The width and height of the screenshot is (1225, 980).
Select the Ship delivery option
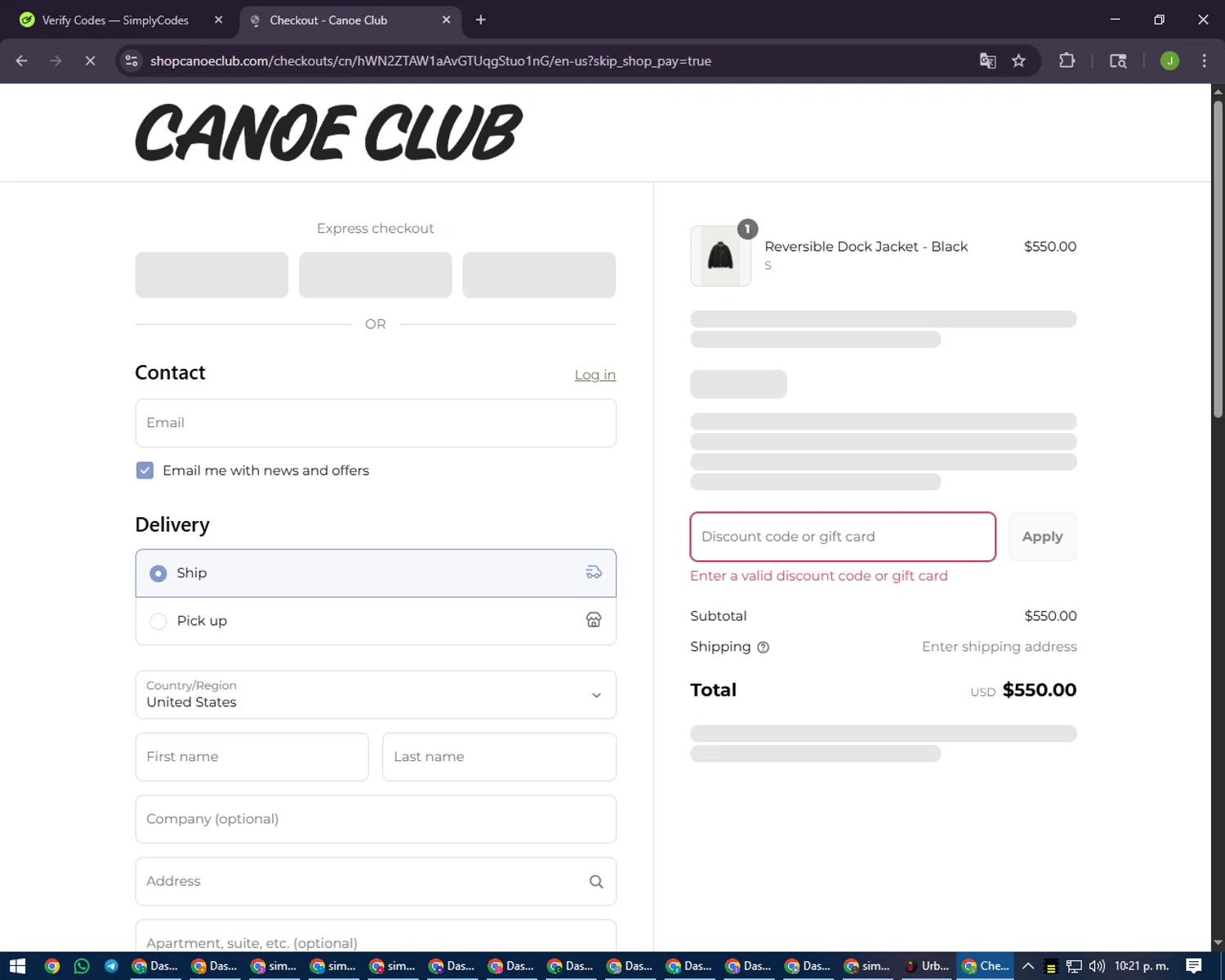click(x=376, y=573)
